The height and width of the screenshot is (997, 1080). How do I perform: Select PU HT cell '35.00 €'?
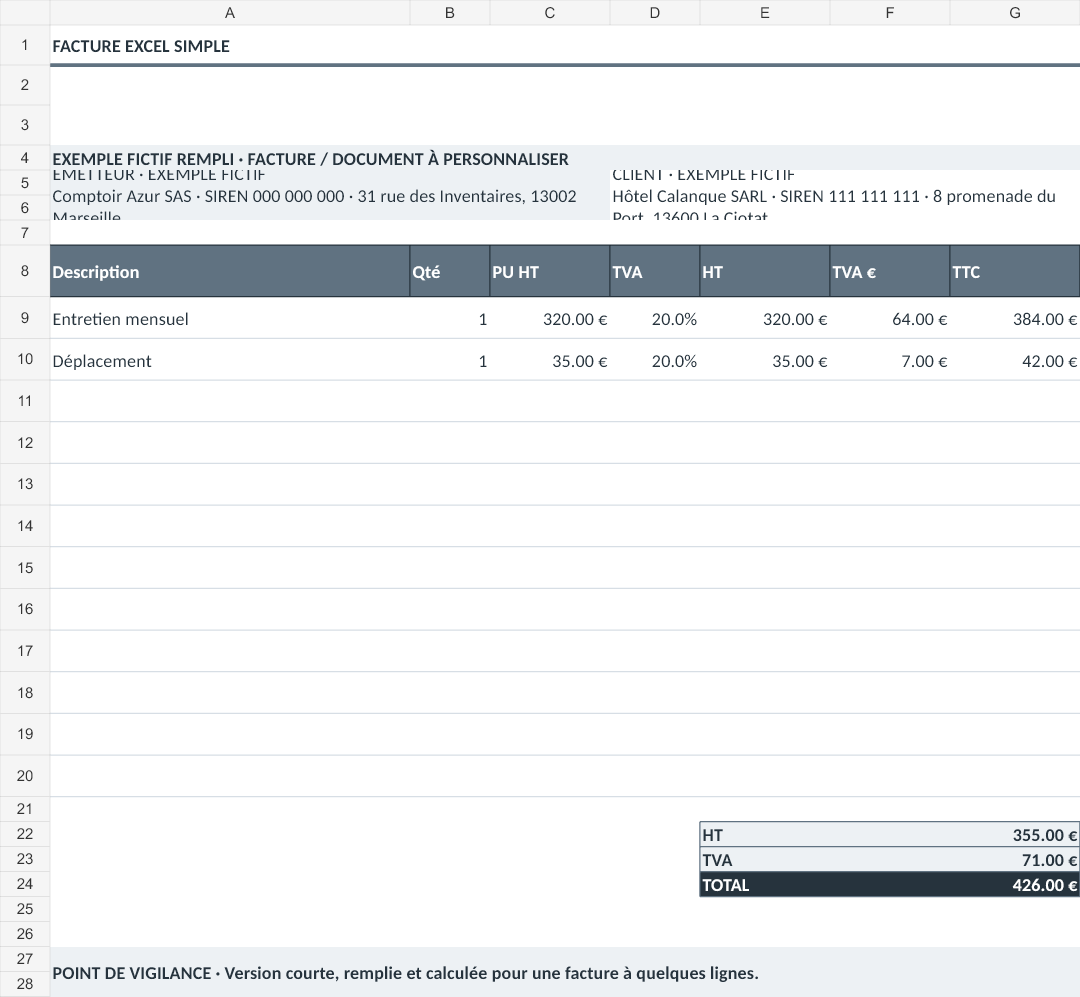point(550,360)
